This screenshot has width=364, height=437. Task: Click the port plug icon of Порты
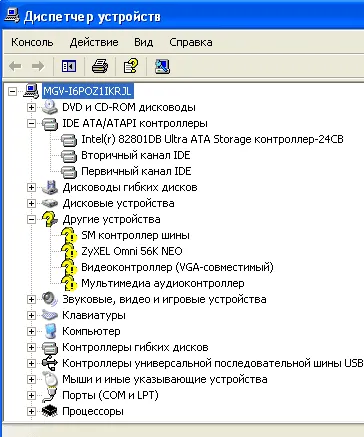coord(50,396)
